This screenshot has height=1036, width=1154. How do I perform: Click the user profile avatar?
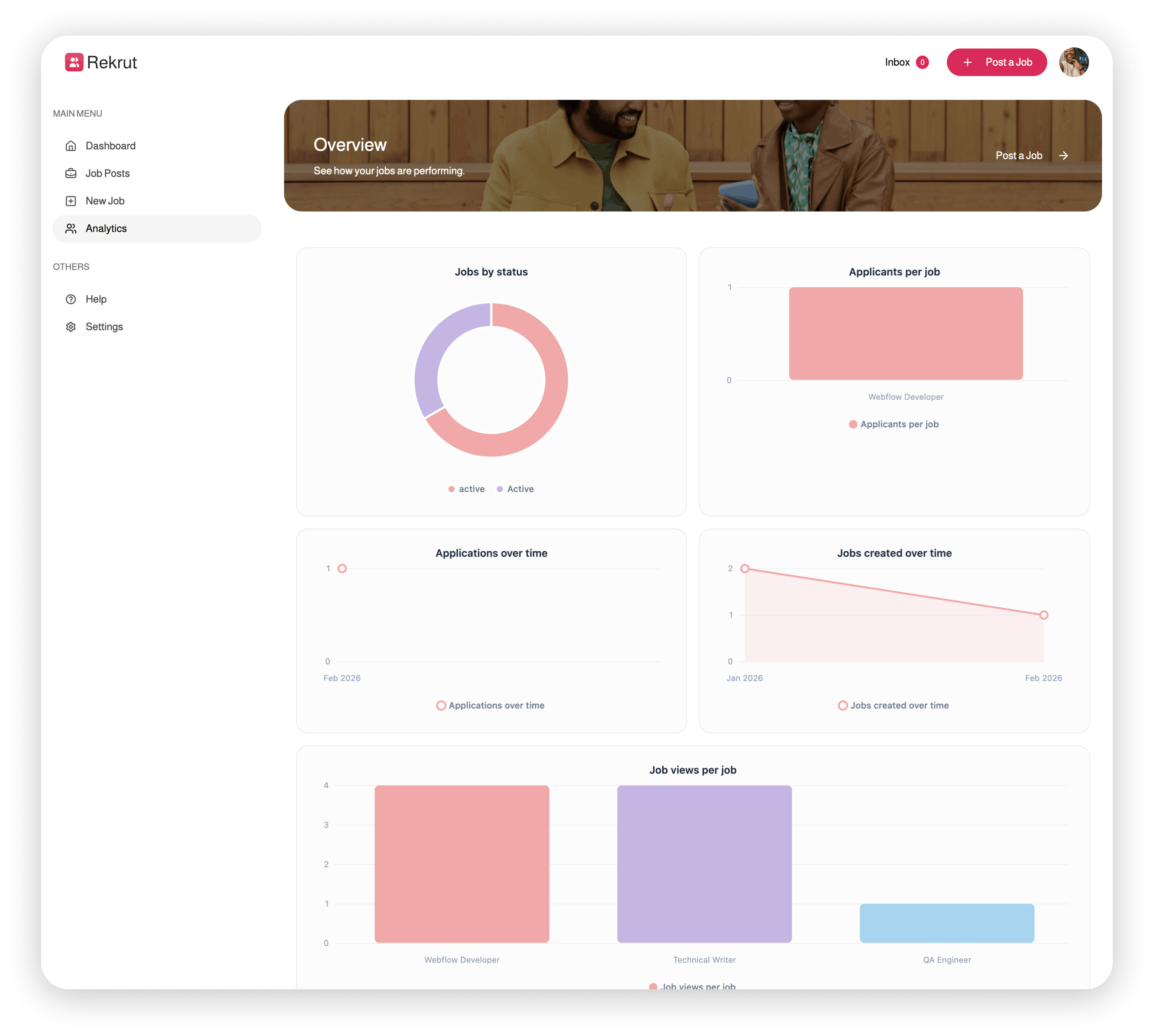pos(1073,62)
